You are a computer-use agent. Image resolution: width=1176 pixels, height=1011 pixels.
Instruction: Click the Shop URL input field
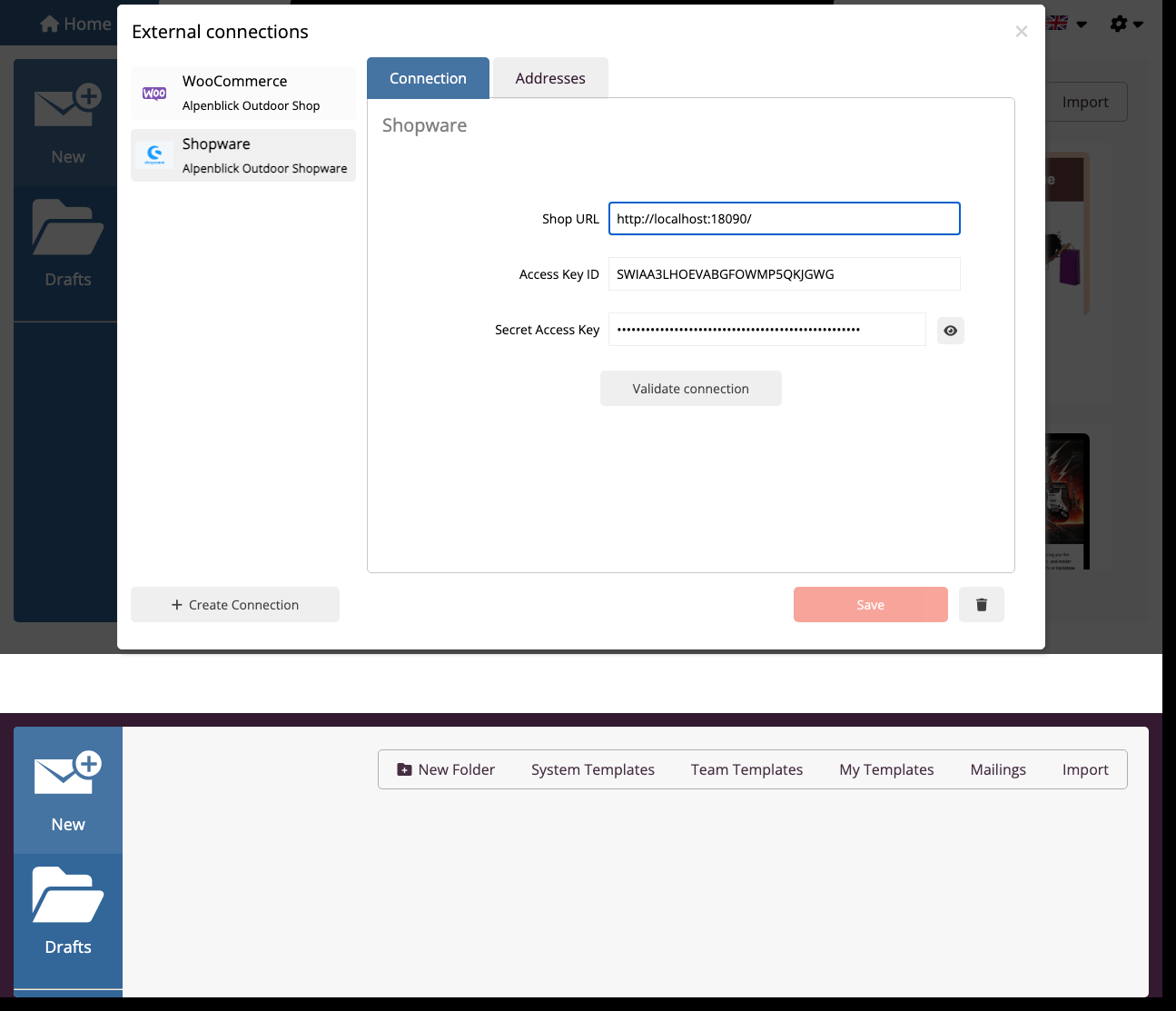tap(785, 219)
